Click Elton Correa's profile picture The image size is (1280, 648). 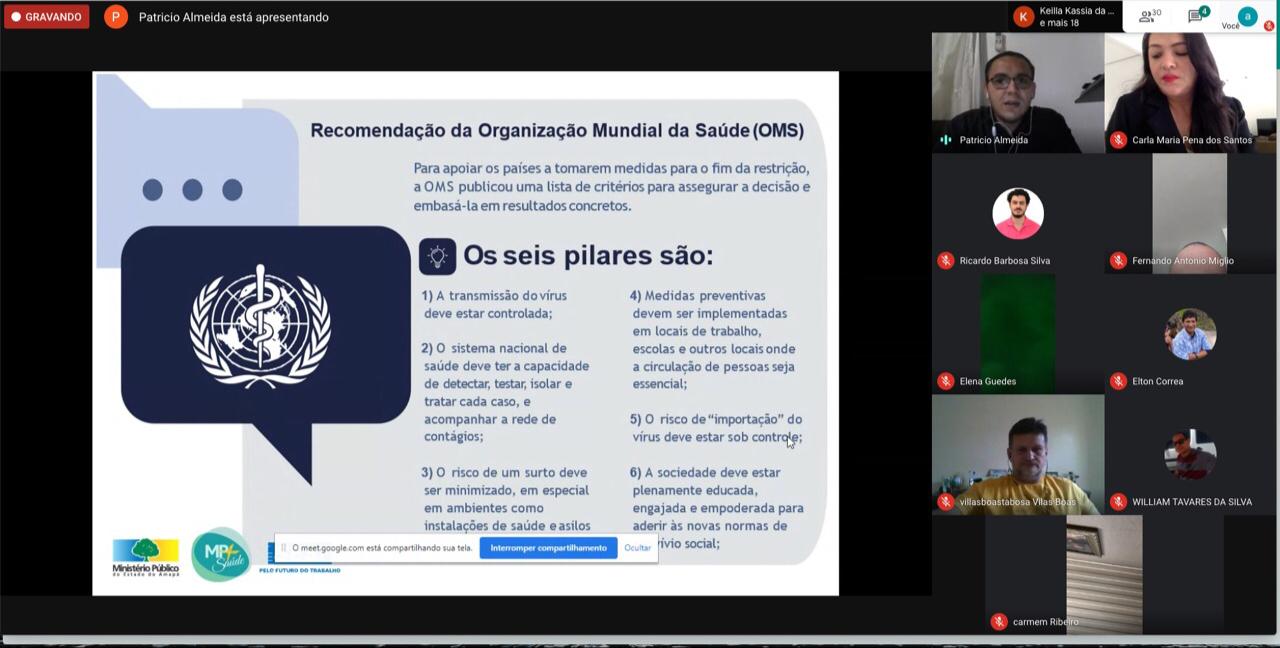[x=1190, y=334]
